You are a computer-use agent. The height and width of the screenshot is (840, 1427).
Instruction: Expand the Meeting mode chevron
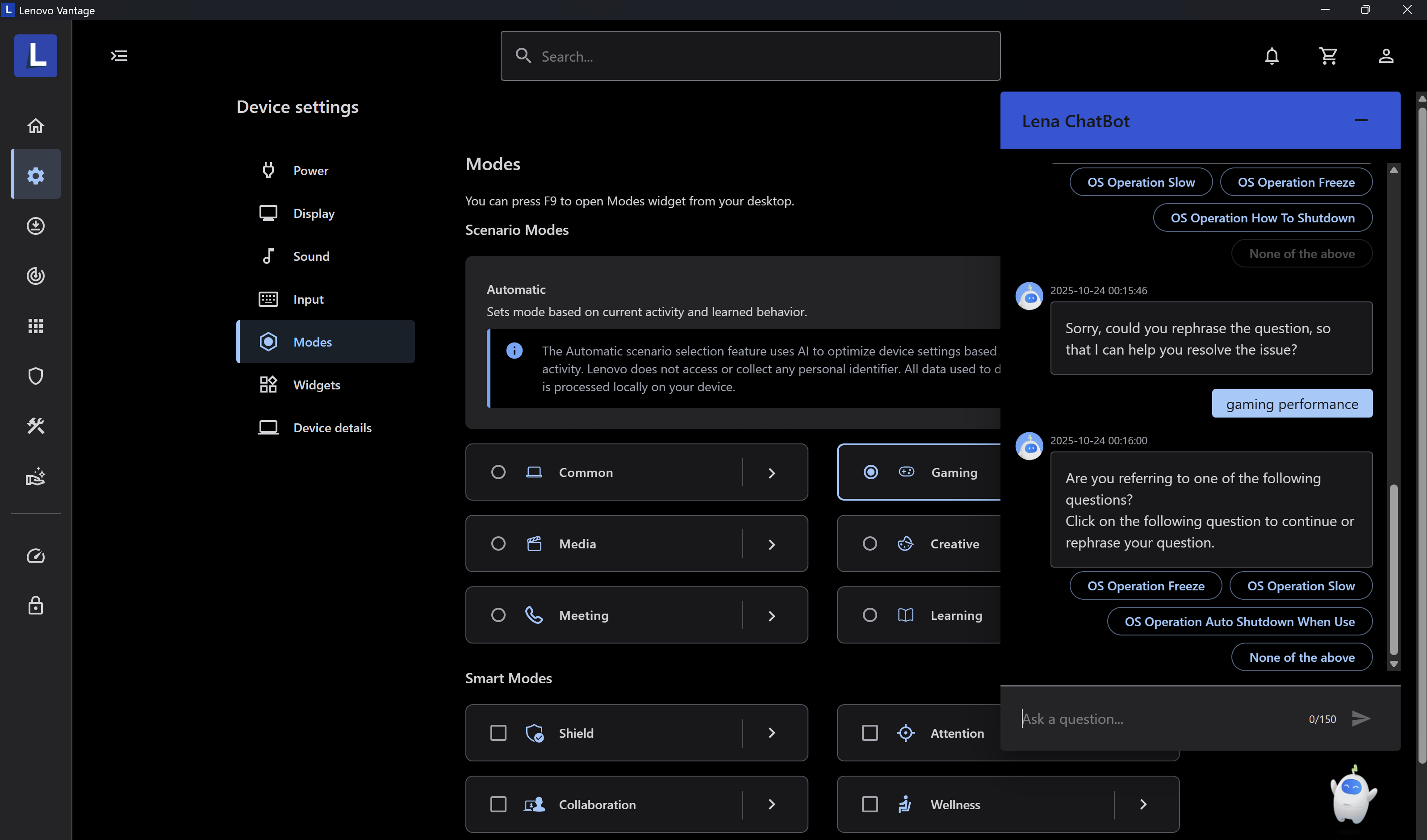[771, 615]
